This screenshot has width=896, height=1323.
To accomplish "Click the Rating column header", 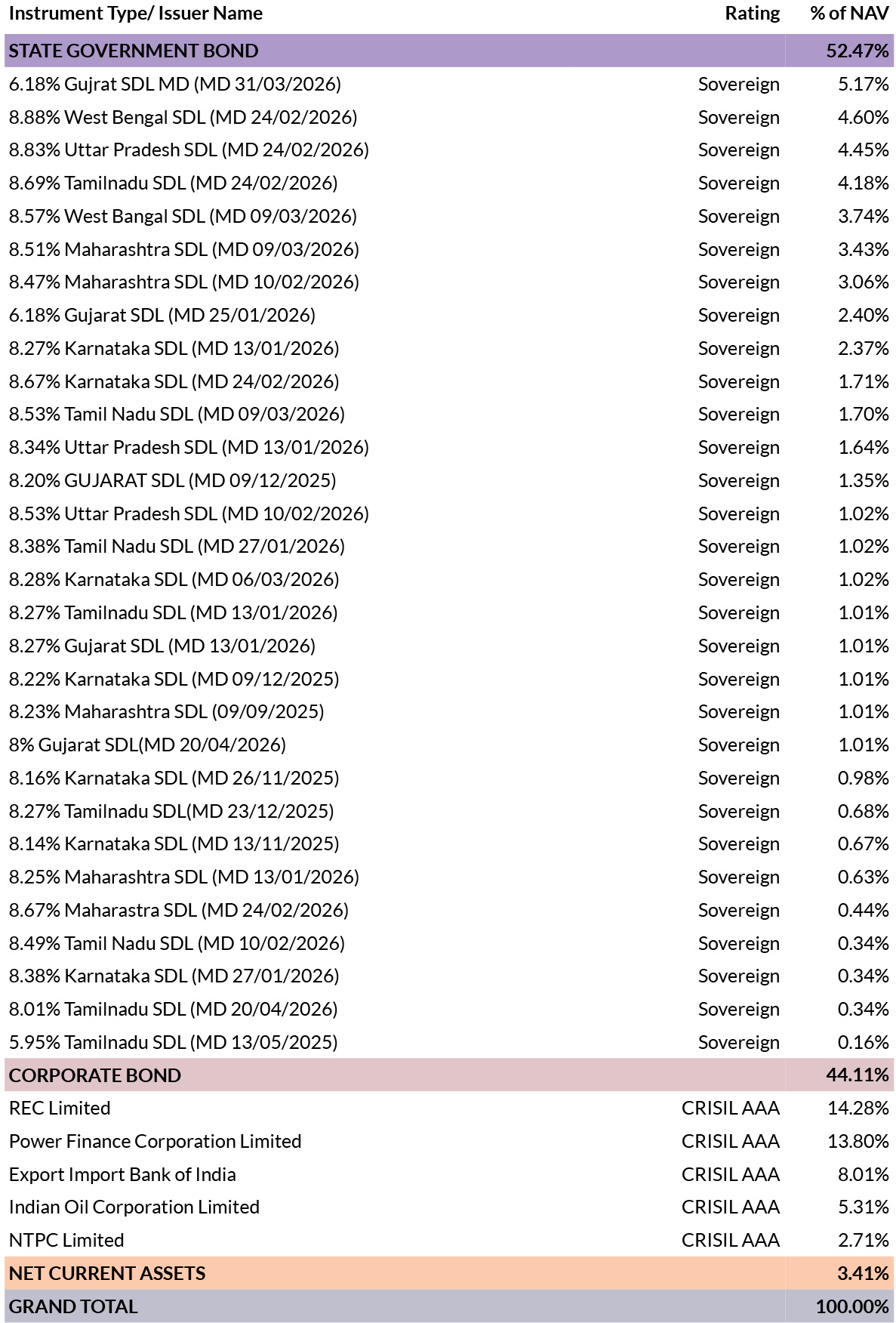I will click(752, 14).
